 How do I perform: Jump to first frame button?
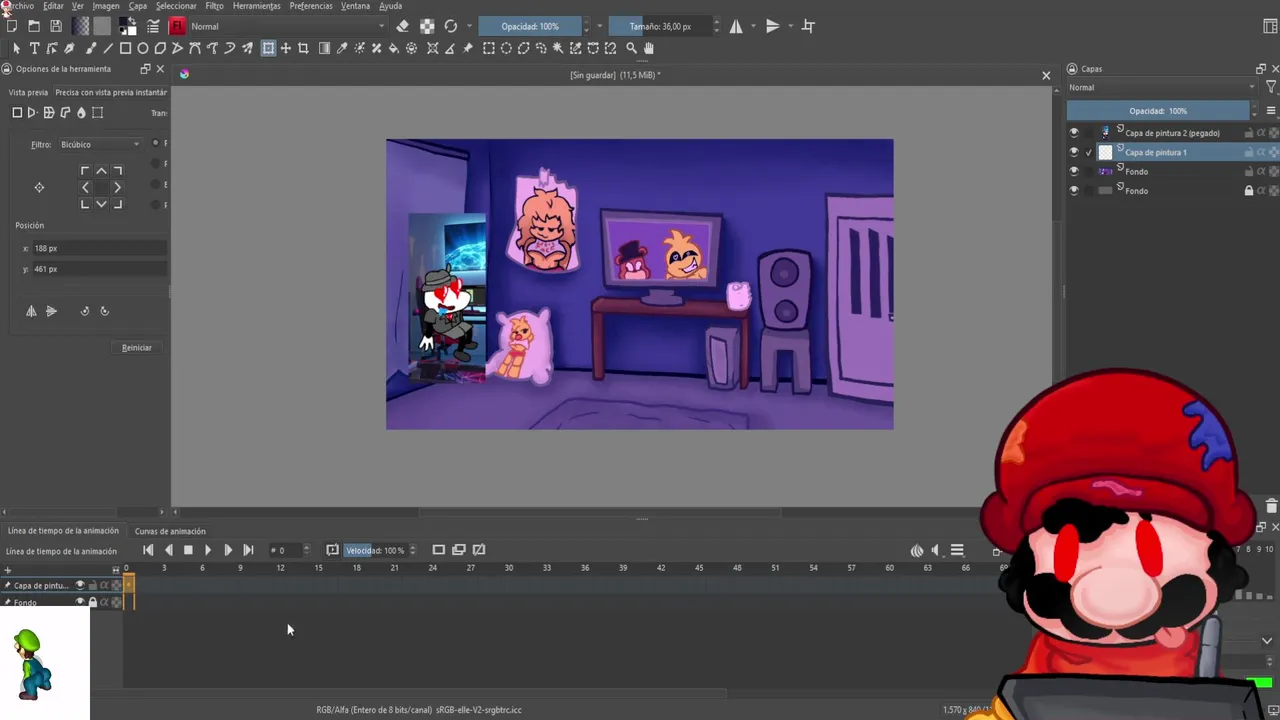pyautogui.click(x=148, y=550)
